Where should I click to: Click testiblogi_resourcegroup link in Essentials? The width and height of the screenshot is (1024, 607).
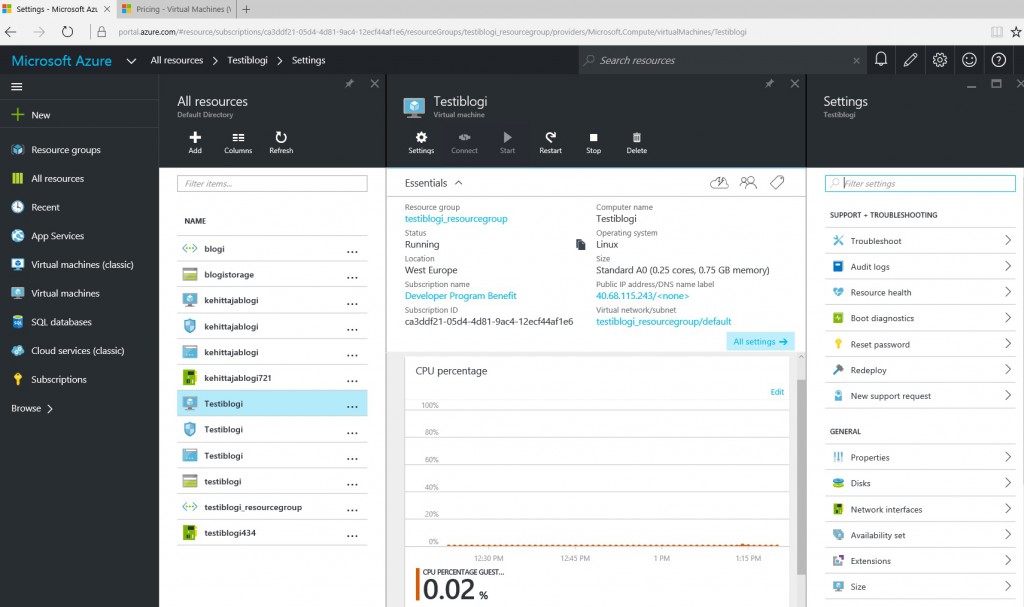coord(456,219)
